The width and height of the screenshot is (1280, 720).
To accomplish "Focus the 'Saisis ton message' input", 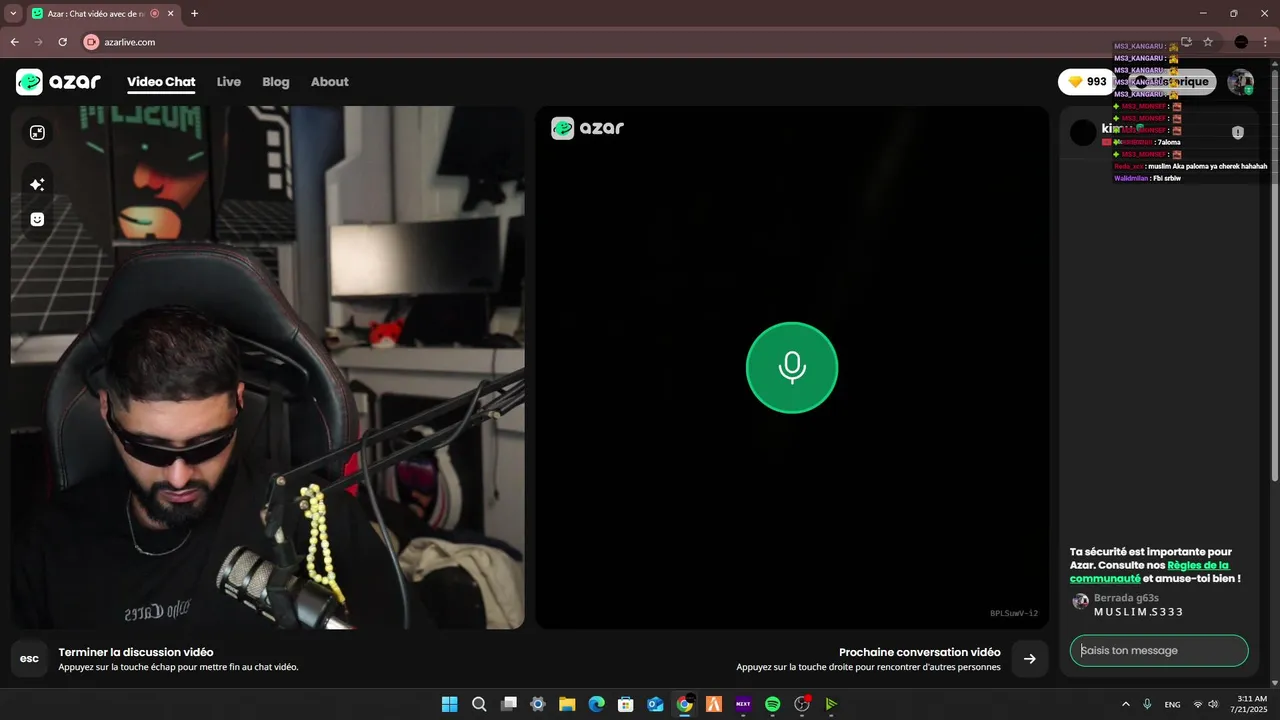I will point(1159,650).
